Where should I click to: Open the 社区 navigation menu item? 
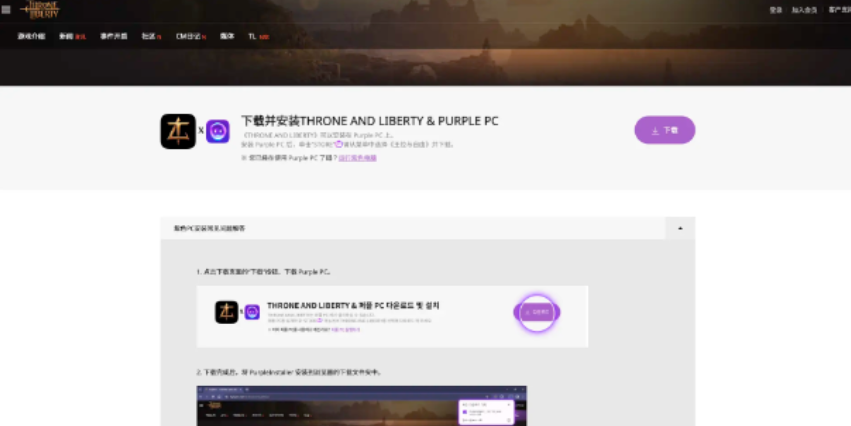150,37
